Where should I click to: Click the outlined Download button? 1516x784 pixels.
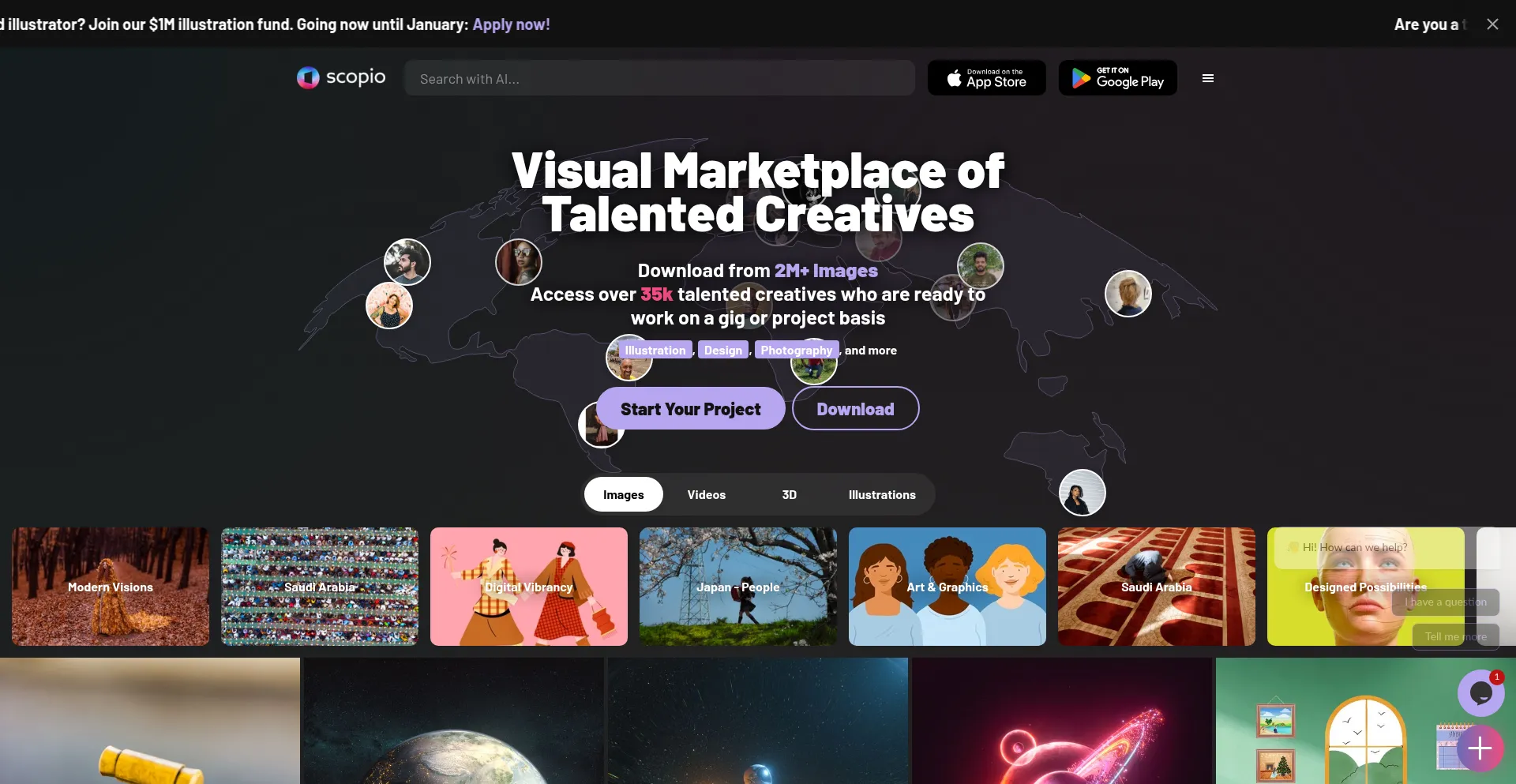coord(855,409)
